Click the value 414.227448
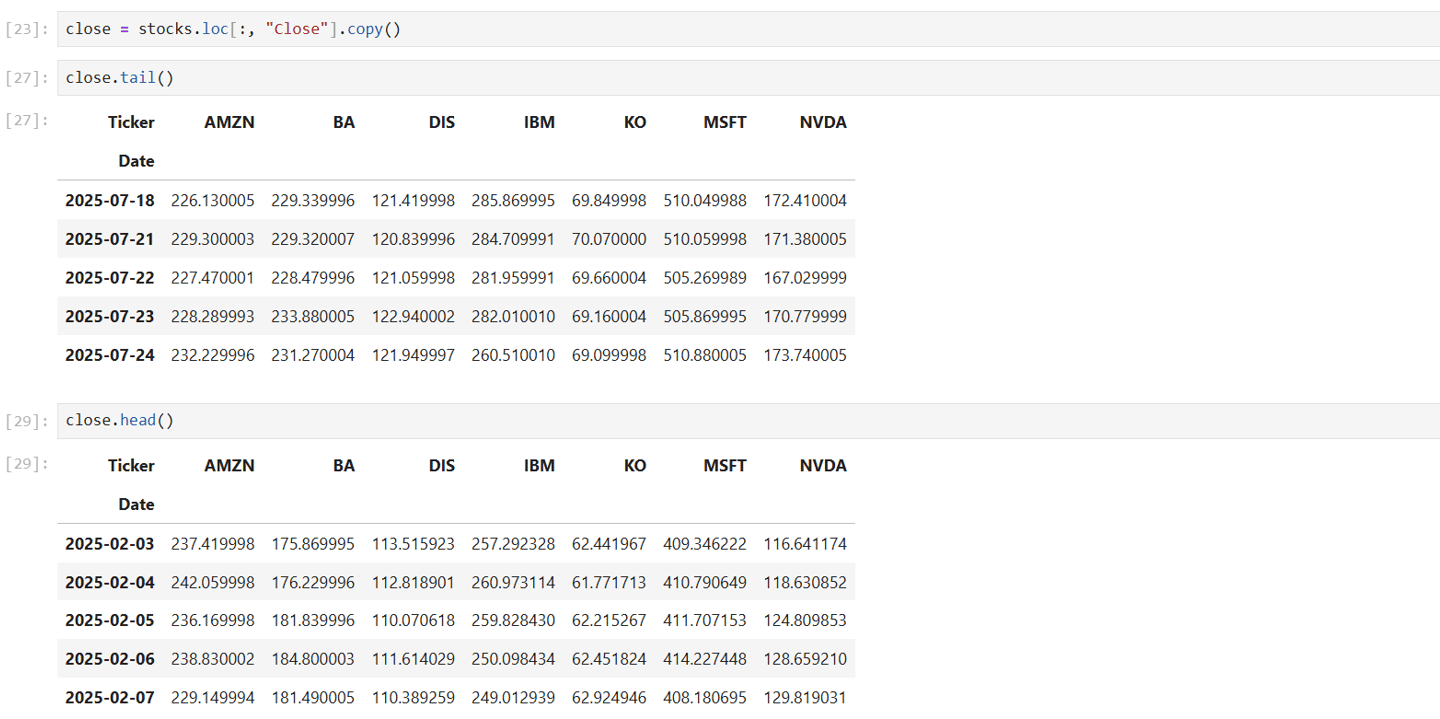 (x=705, y=659)
